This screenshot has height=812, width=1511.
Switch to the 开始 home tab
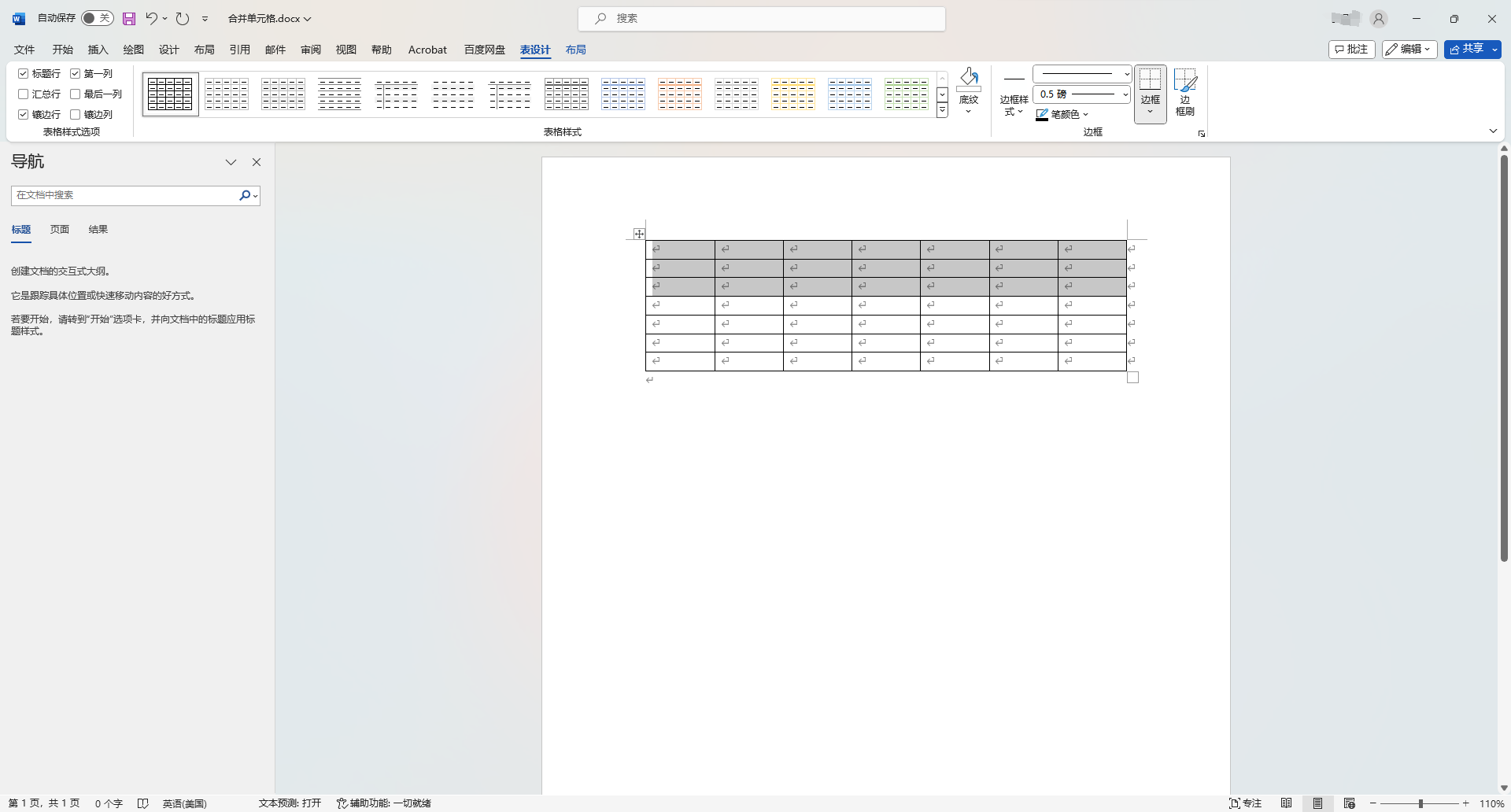pos(63,50)
